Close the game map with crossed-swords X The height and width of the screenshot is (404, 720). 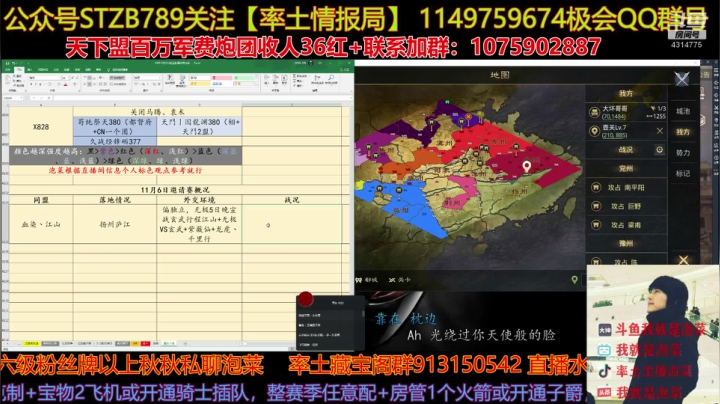coord(682,79)
